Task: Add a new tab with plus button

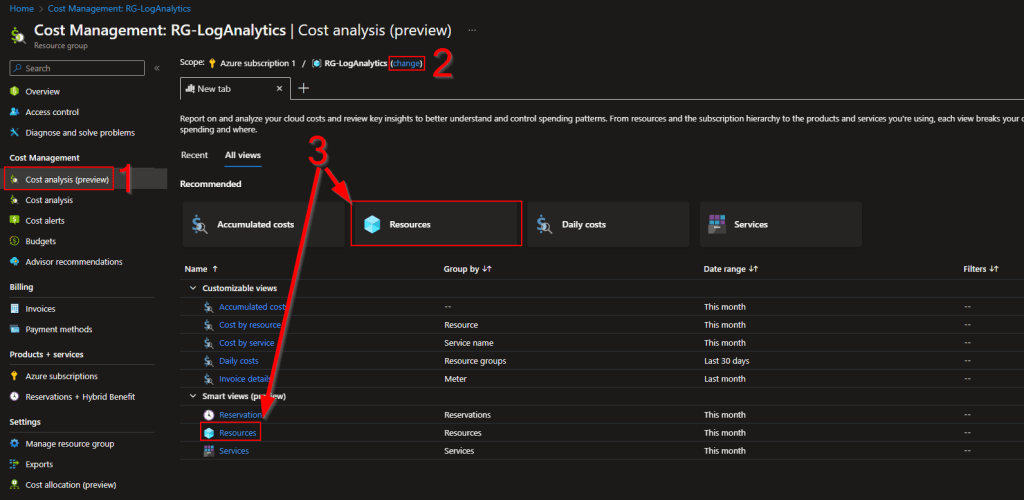Action: click(304, 88)
